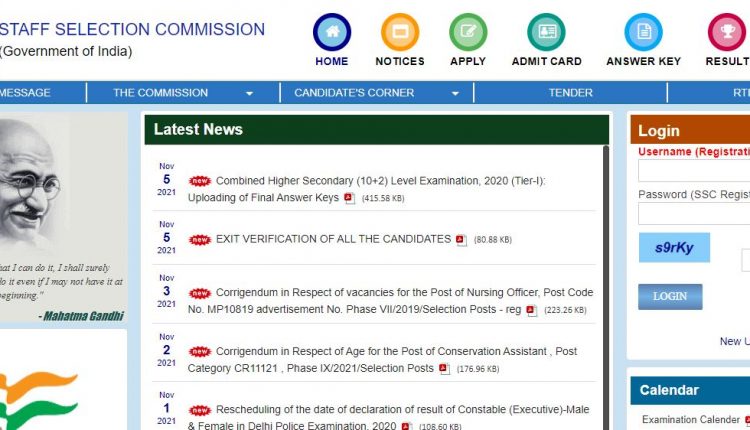750x430 pixels.
Task: Click new badge beside Combined Higher Secondary news
Action: pyautogui.click(x=200, y=181)
